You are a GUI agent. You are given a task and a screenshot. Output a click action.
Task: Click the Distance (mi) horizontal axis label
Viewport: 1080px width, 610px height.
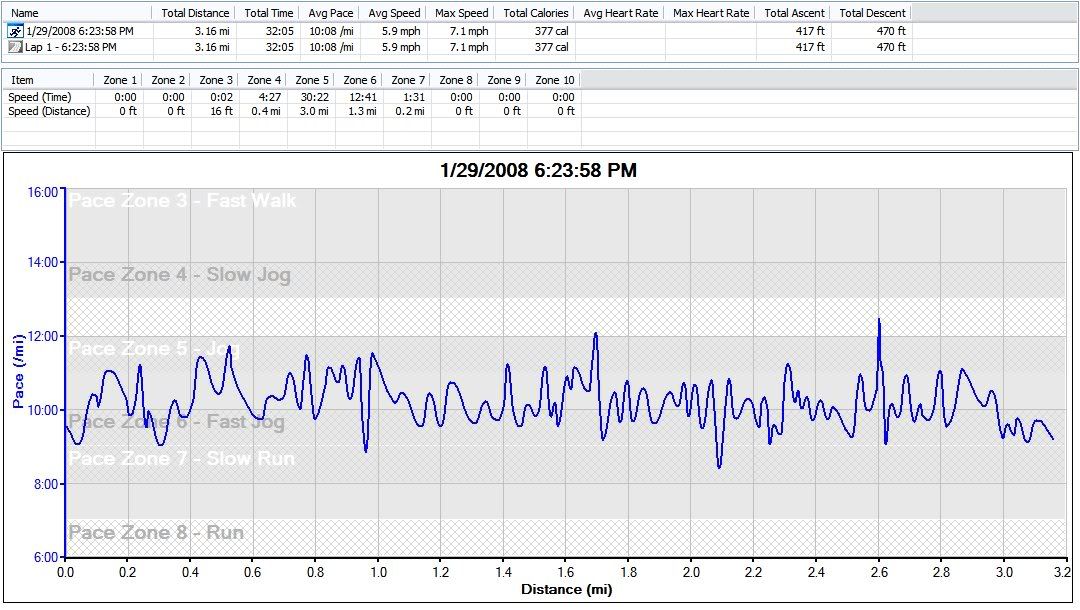coord(566,590)
